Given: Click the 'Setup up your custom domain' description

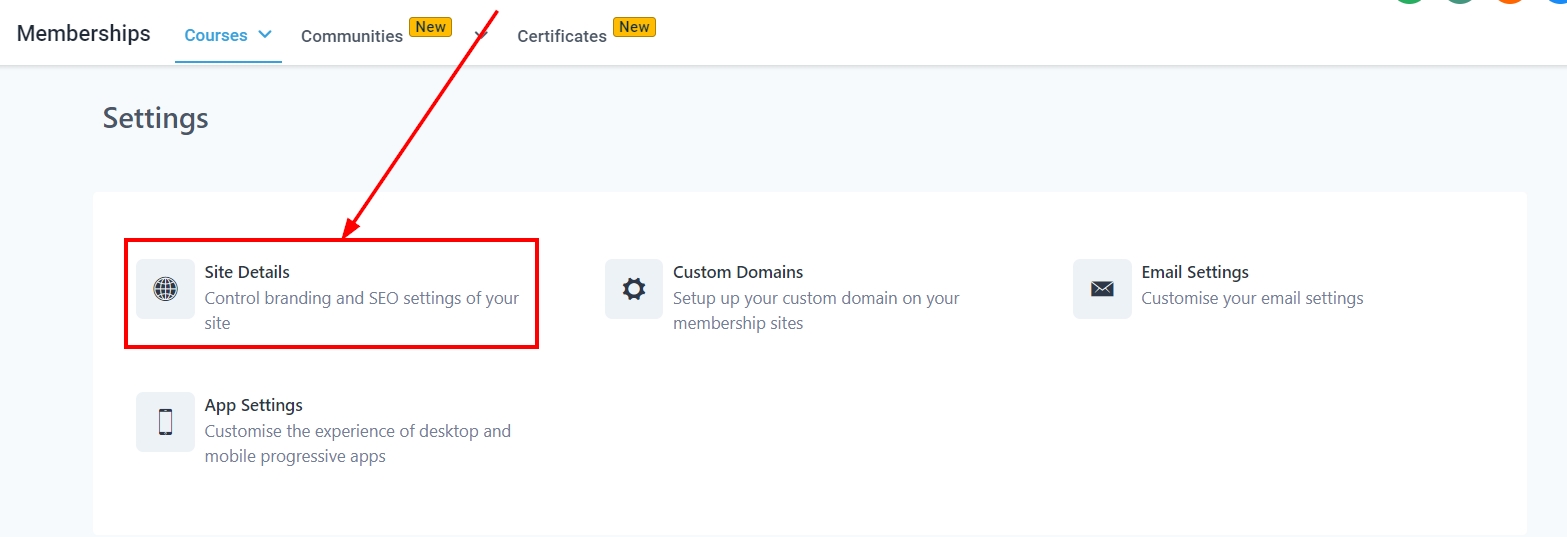Looking at the screenshot, I should (x=816, y=298).
